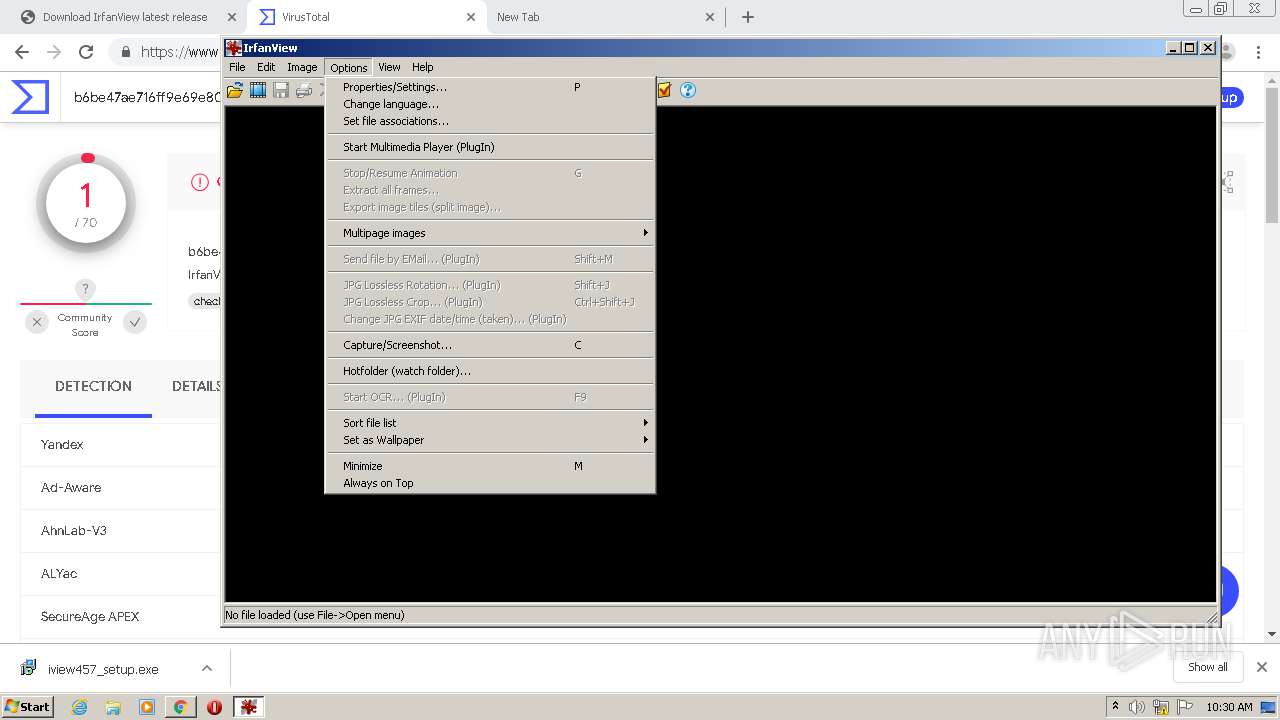
Task: Close the VirusTotal tab
Action: coord(471,17)
